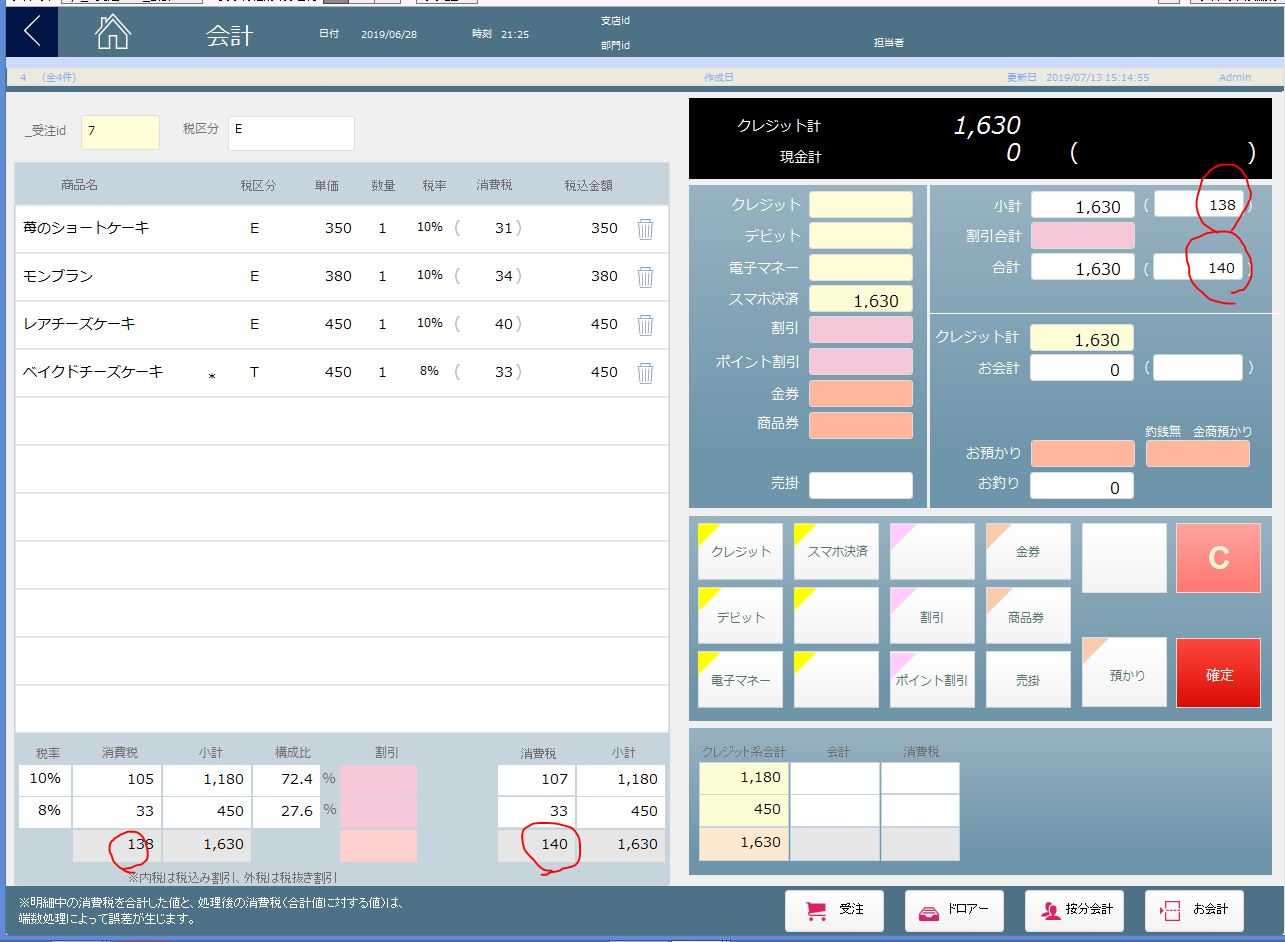1285x942 pixels.
Task: Click the 小計 tax field showing 138
Action: (x=1199, y=205)
